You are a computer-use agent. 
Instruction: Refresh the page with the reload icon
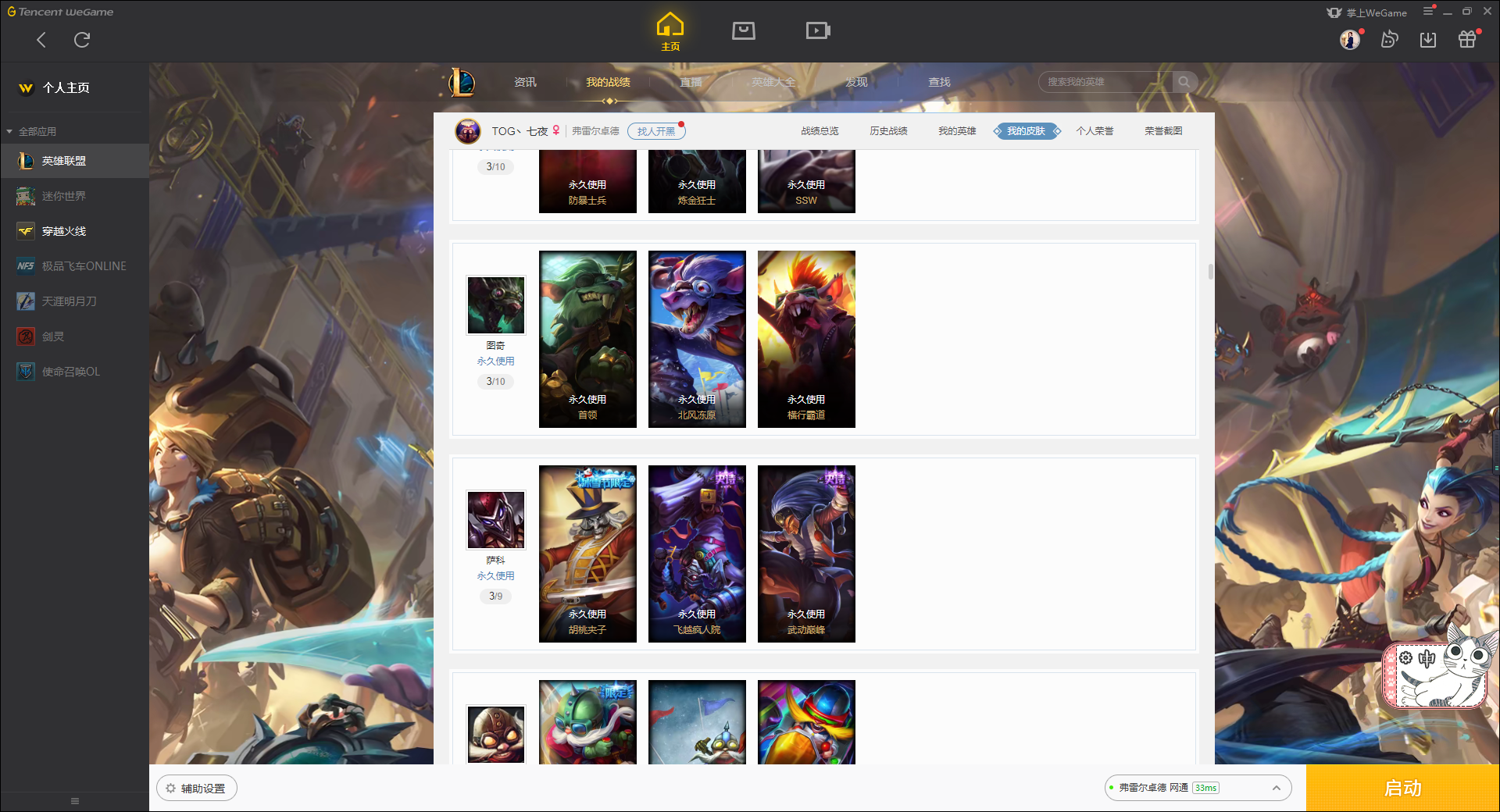tap(82, 40)
